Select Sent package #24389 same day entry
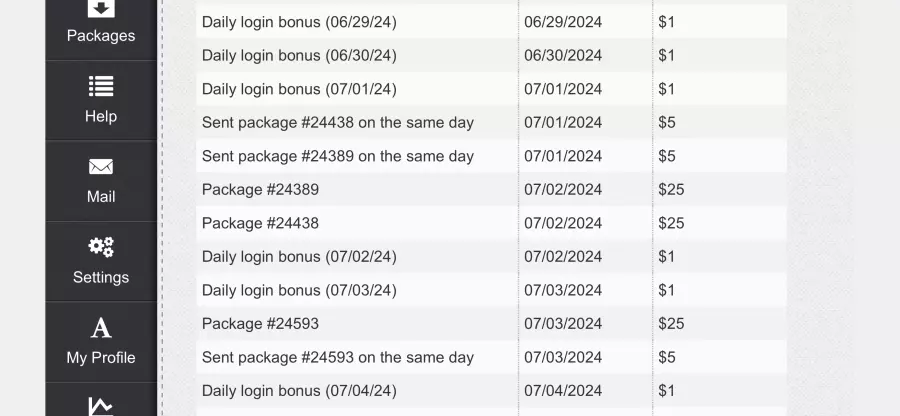Image resolution: width=900 pixels, height=416 pixels. pyautogui.click(x=491, y=156)
